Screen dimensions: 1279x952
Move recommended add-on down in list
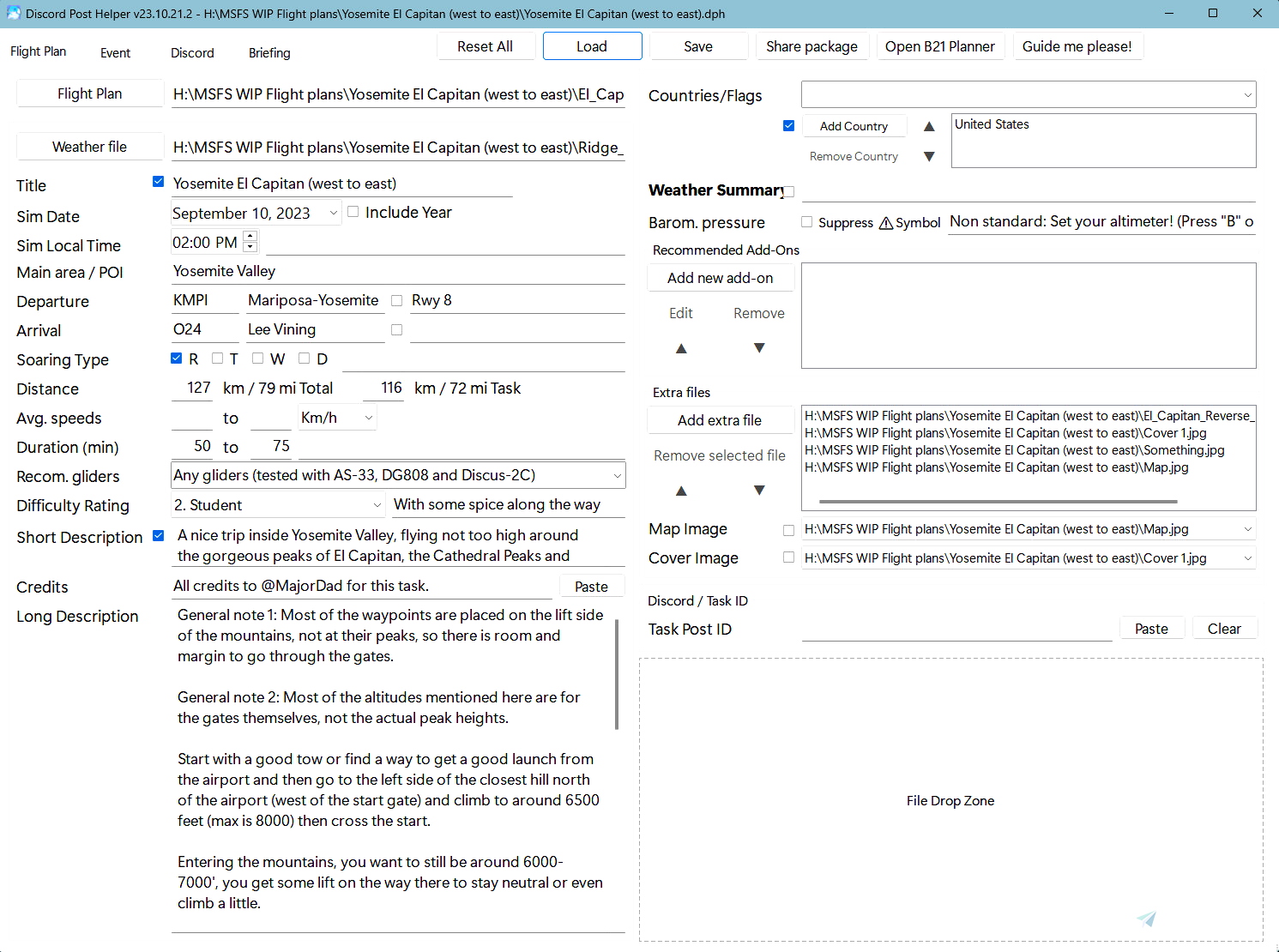point(759,348)
